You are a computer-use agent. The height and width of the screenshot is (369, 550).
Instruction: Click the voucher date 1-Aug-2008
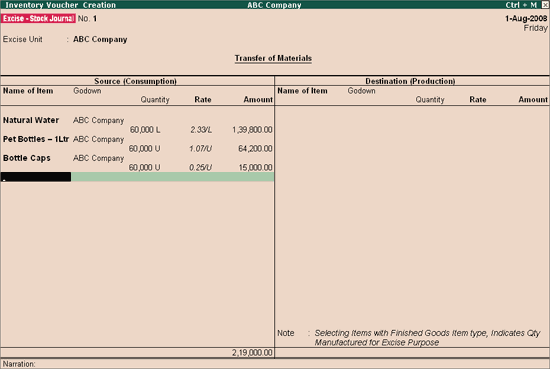526,19
